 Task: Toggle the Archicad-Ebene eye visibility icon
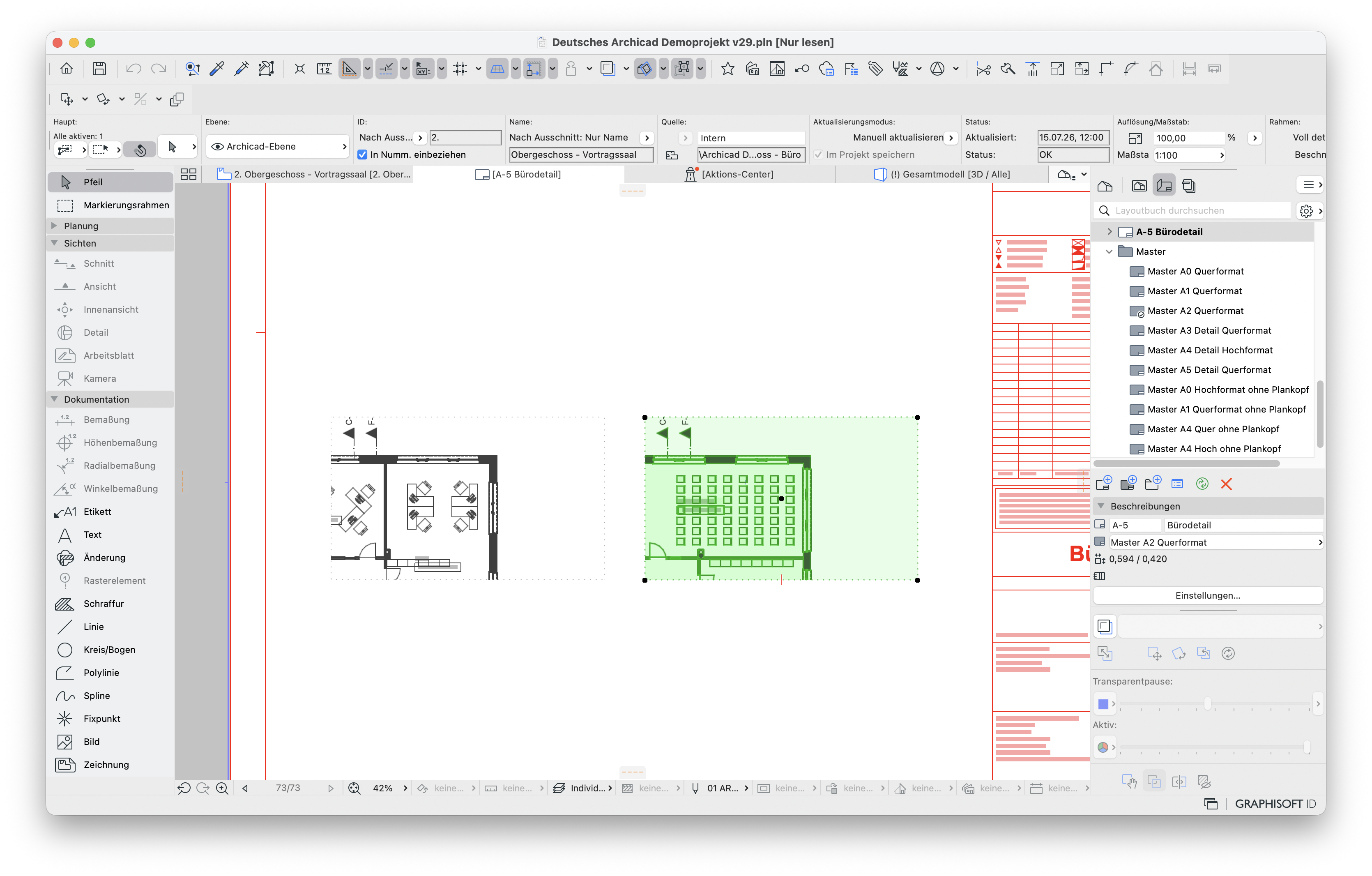217,146
